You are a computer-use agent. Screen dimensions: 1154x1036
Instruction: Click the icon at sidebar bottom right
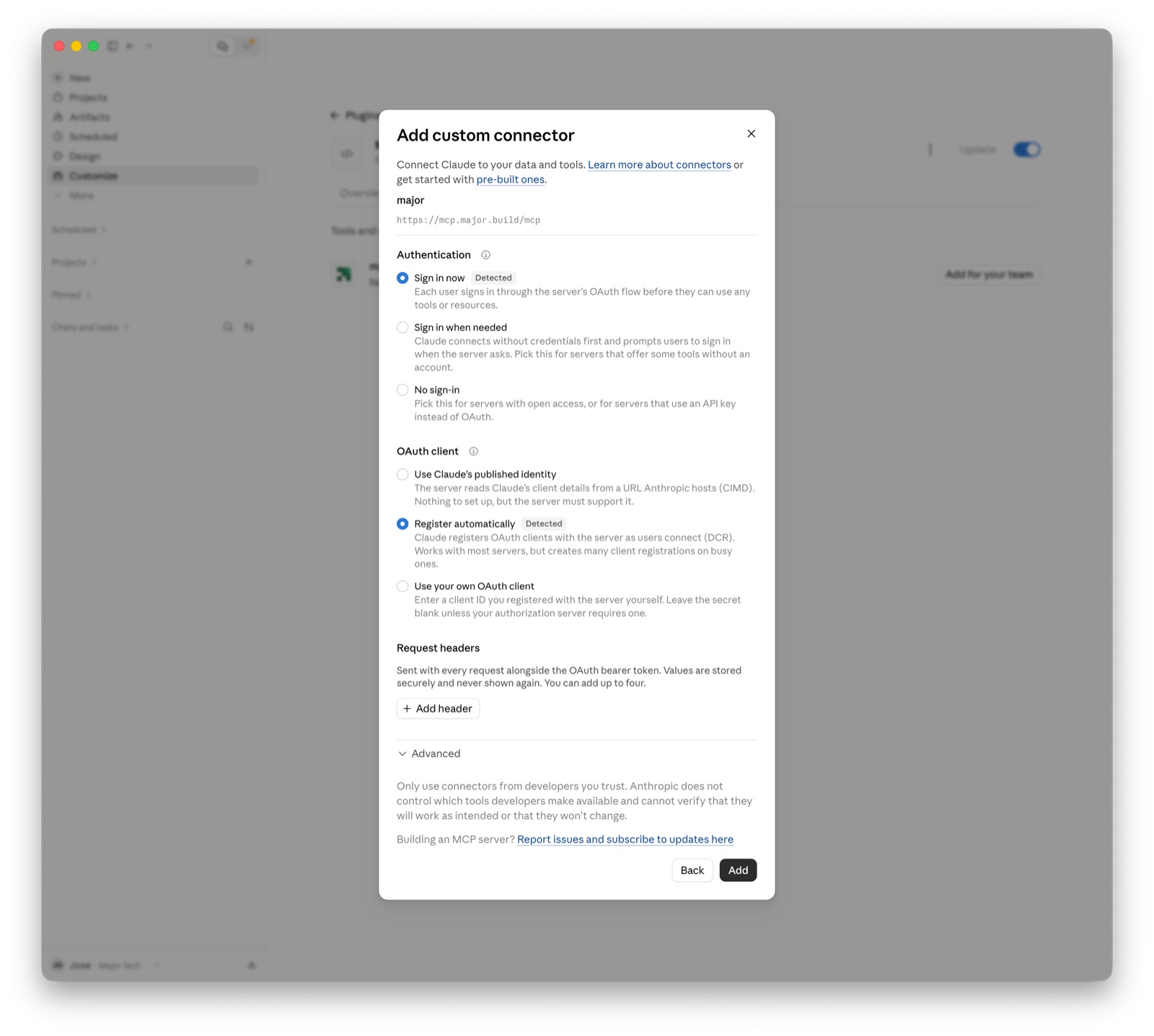(252, 965)
